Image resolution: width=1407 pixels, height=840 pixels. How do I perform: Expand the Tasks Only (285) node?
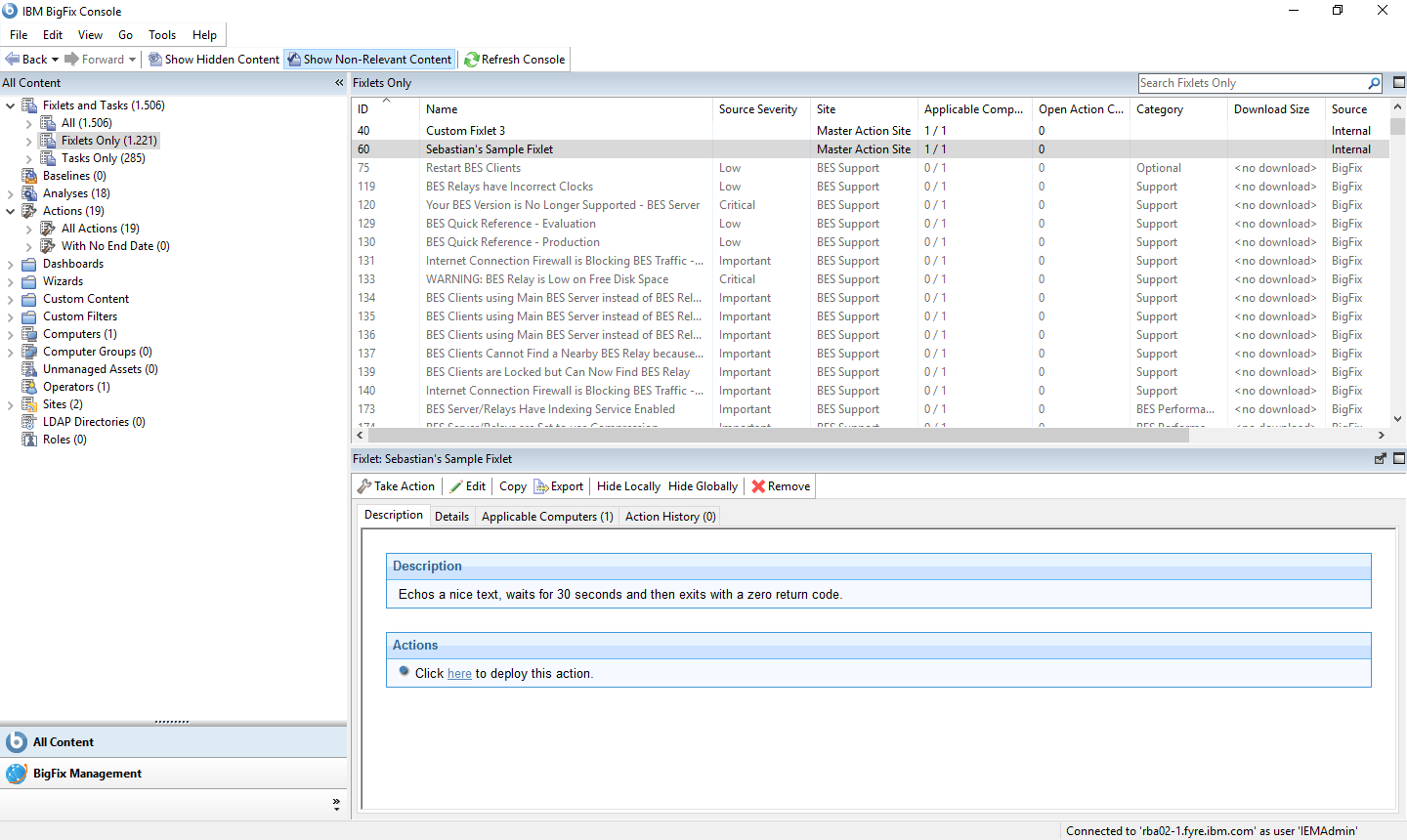pos(28,158)
